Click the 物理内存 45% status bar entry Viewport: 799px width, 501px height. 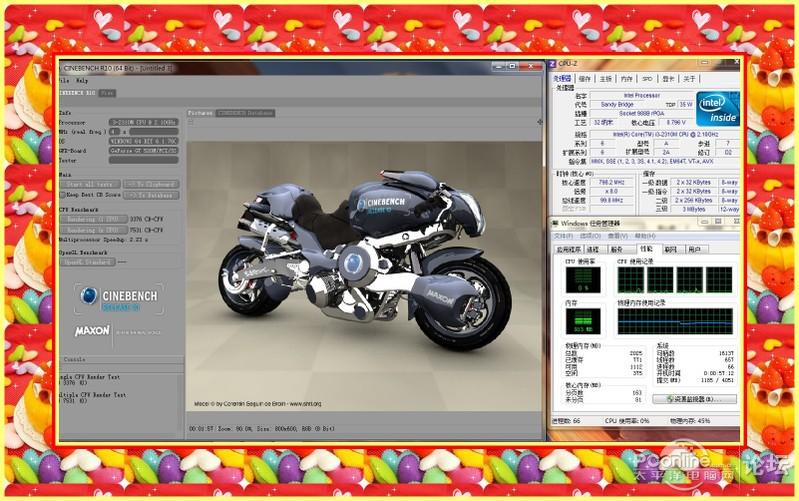pyautogui.click(x=690, y=421)
